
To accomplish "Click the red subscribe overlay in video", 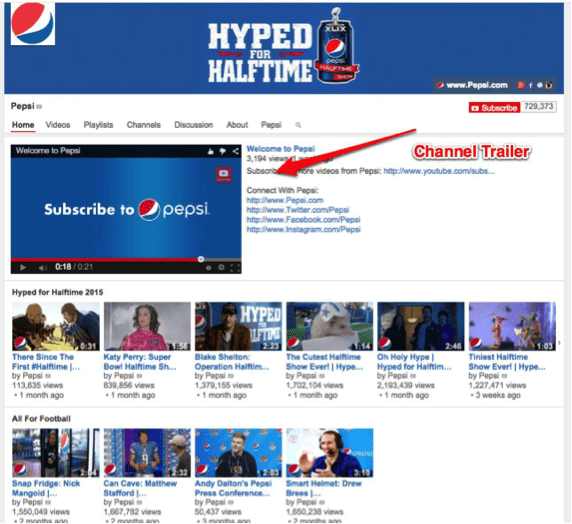I will point(224,174).
